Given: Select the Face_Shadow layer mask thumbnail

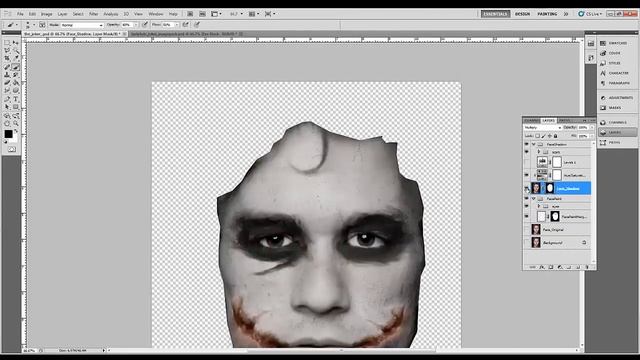Looking at the screenshot, I should click(x=549, y=188).
